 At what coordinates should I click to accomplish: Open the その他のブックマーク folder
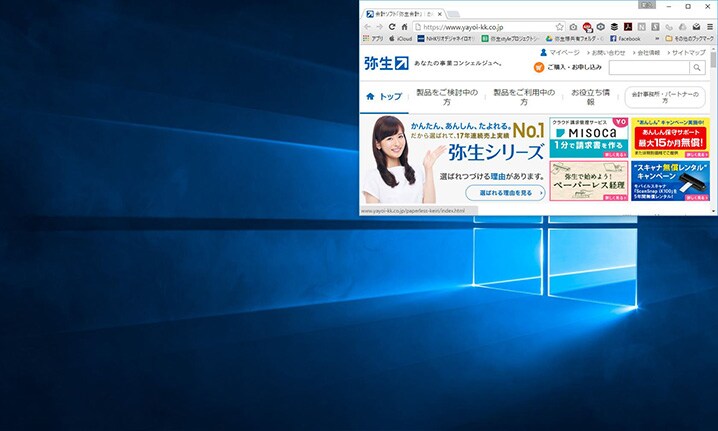689,39
